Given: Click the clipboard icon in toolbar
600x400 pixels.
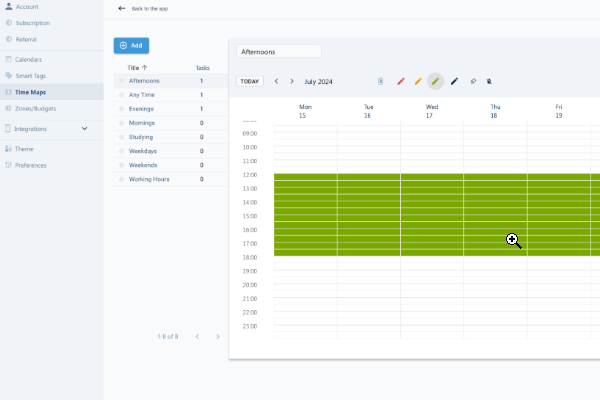Looking at the screenshot, I should (380, 81).
